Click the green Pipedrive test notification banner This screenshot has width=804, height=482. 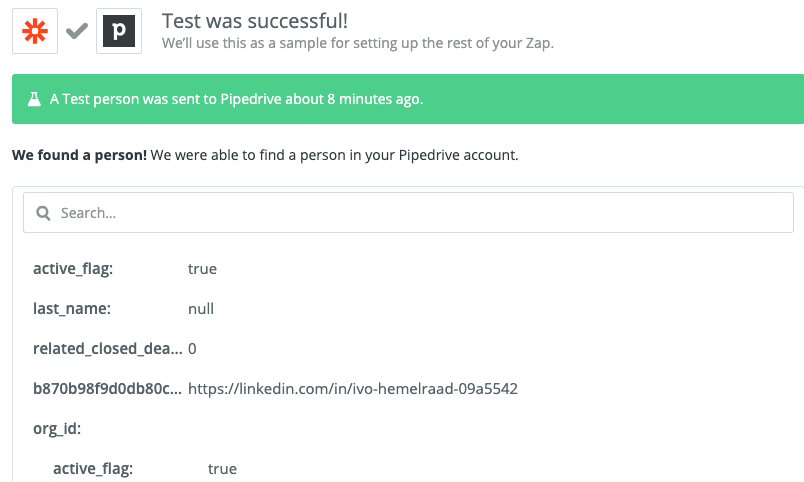pyautogui.click(x=408, y=99)
